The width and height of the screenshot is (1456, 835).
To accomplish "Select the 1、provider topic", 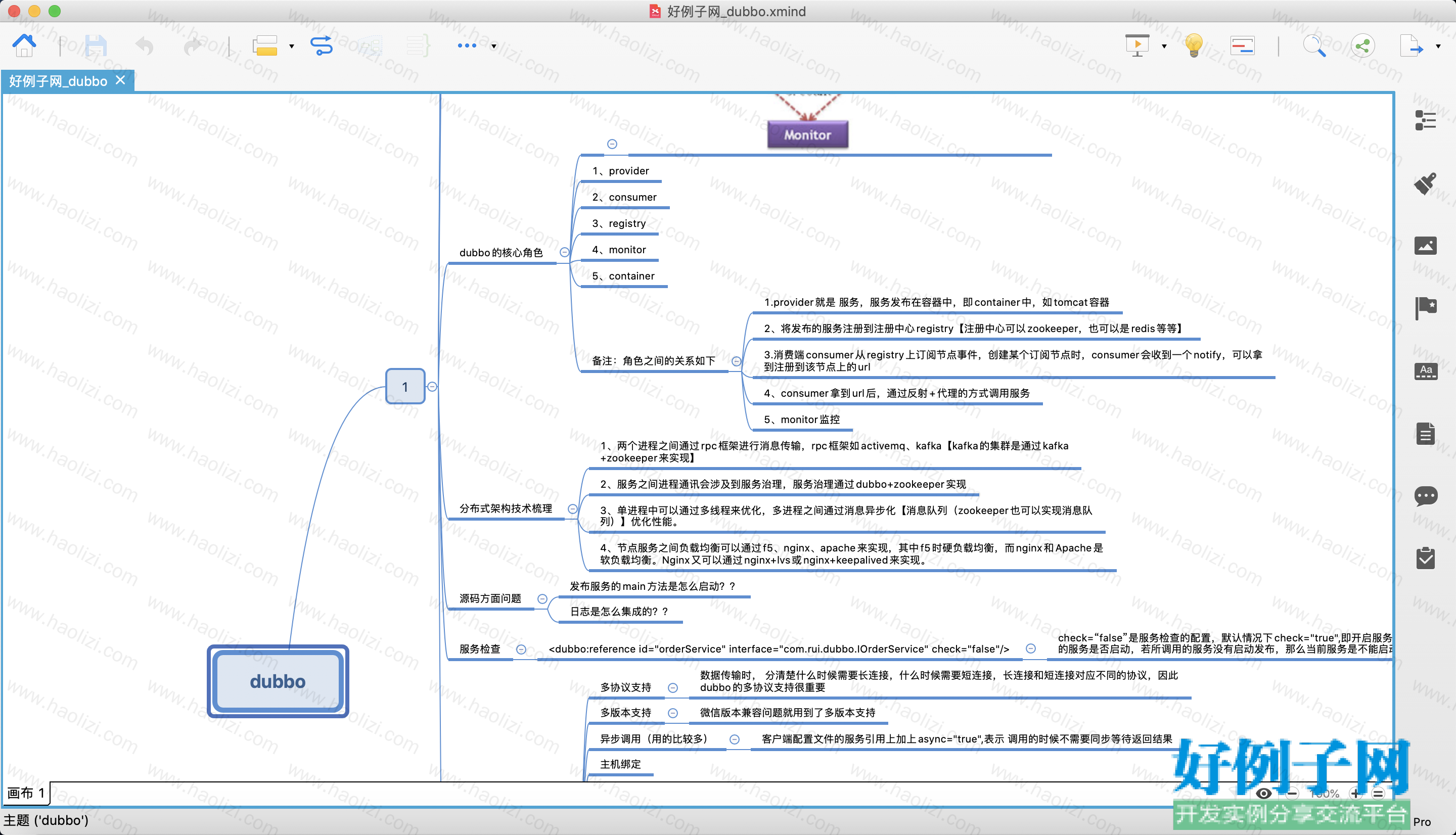I will pos(620,171).
